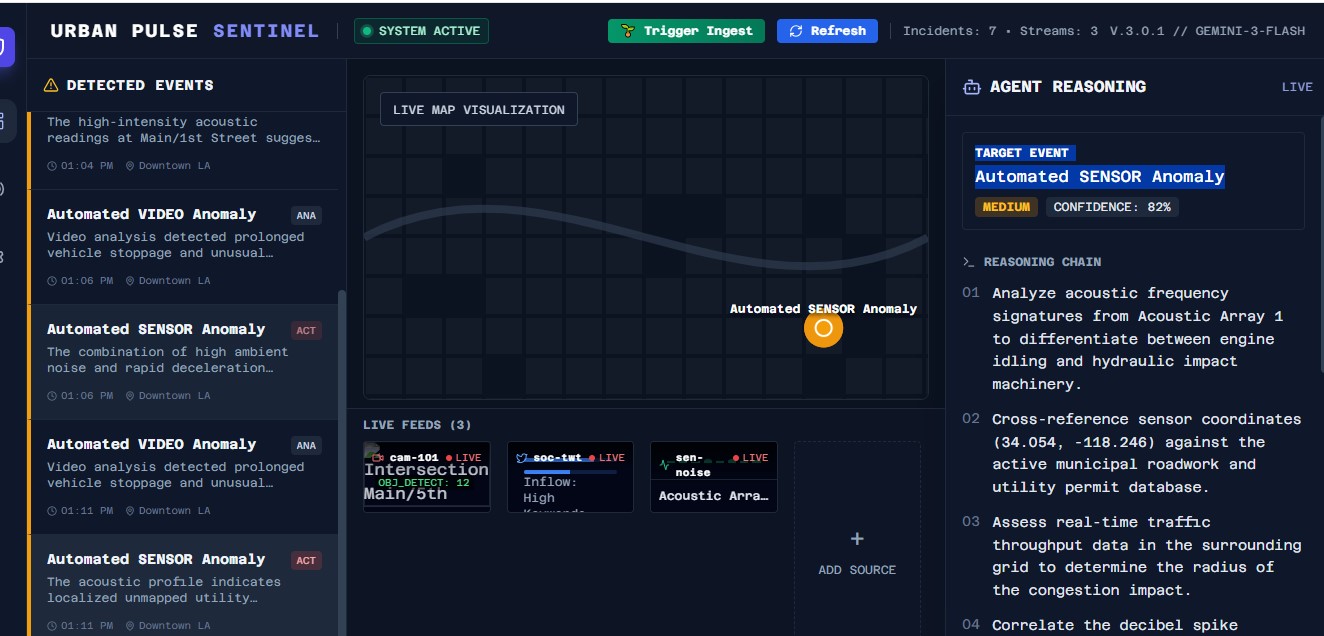
Task: Click the Automated SENSOR Anomaly map label
Action: coord(823,309)
